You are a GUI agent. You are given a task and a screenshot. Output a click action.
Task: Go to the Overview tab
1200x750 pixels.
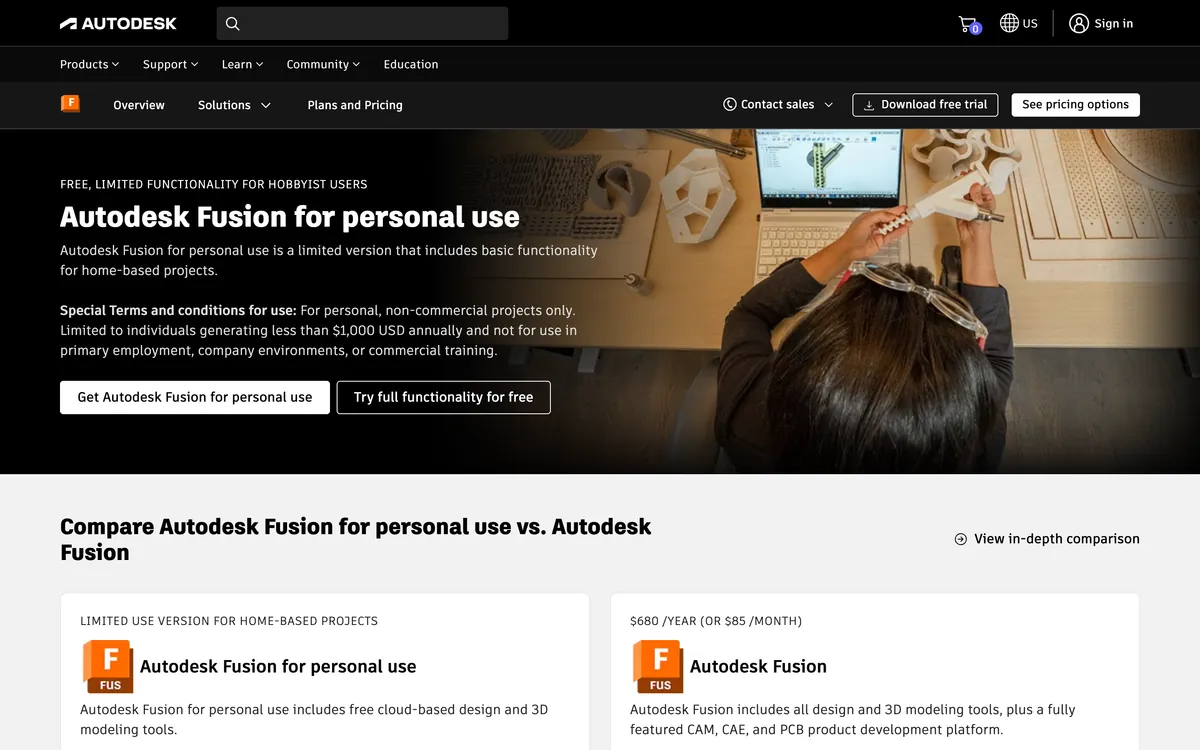coord(139,105)
